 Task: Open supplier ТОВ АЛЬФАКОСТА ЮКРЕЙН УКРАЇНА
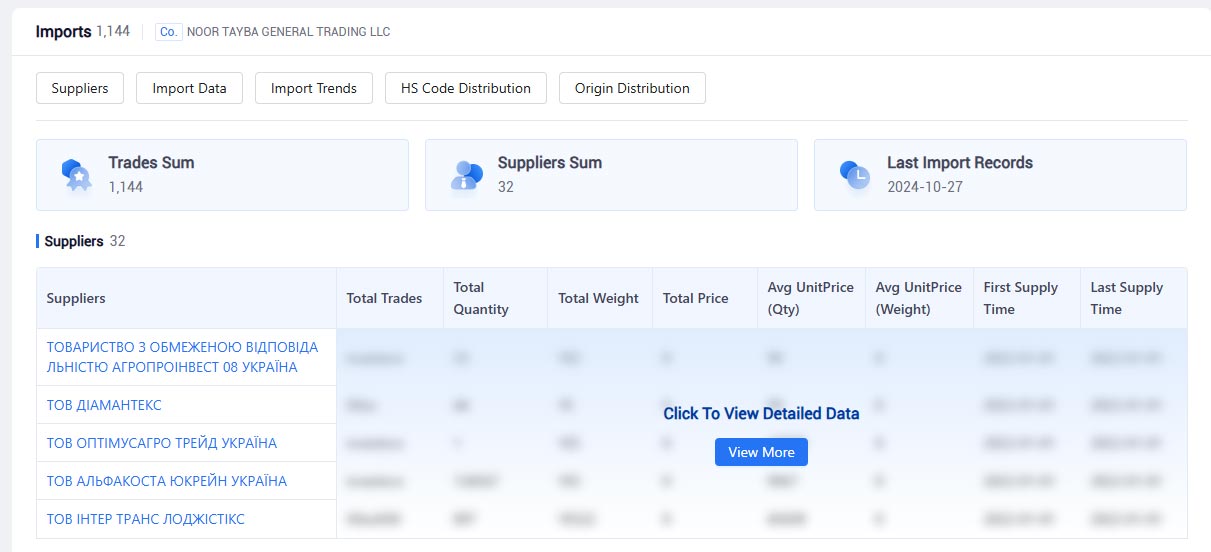167,481
